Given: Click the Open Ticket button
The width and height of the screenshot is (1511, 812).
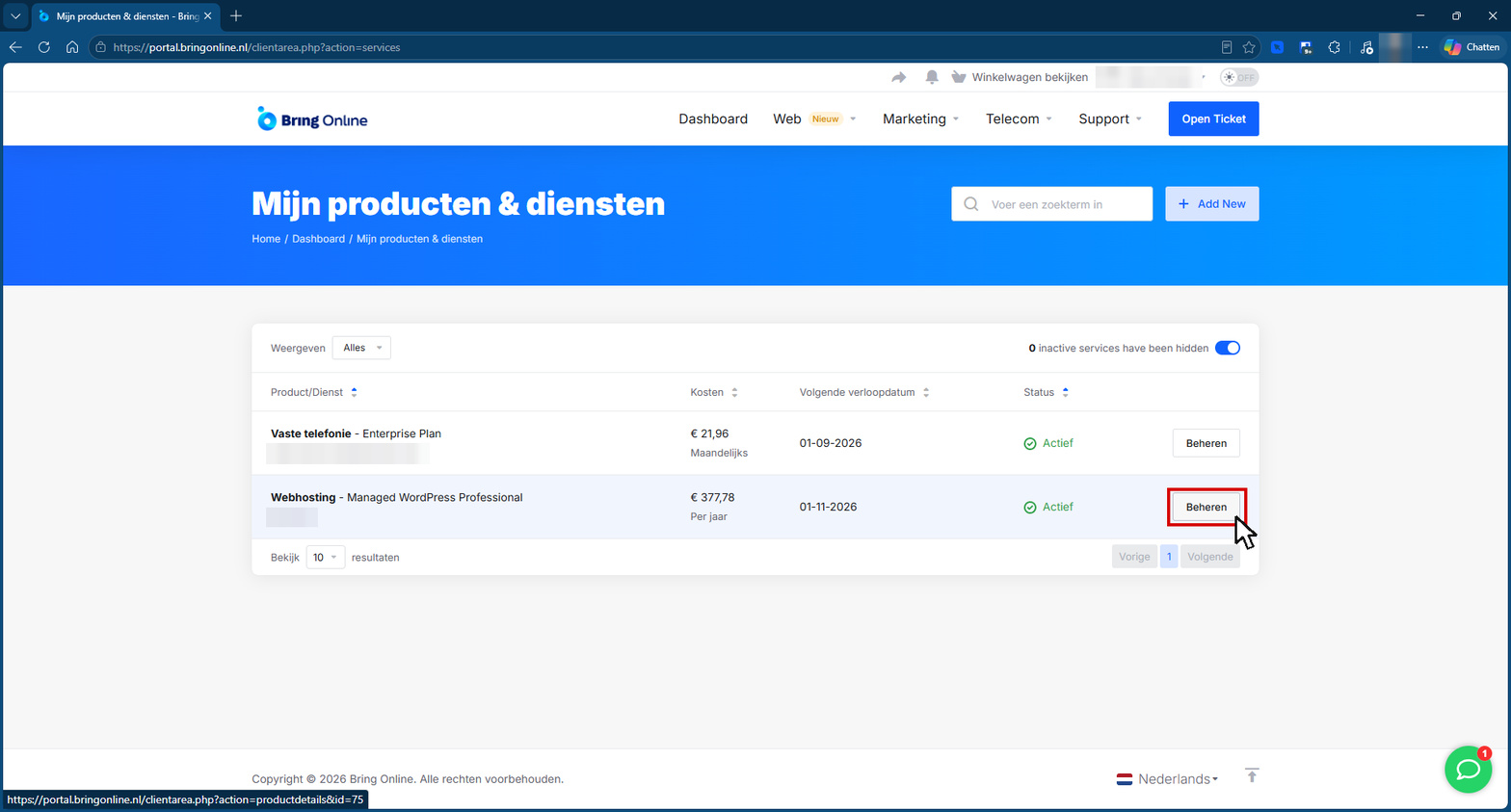Looking at the screenshot, I should (x=1213, y=118).
